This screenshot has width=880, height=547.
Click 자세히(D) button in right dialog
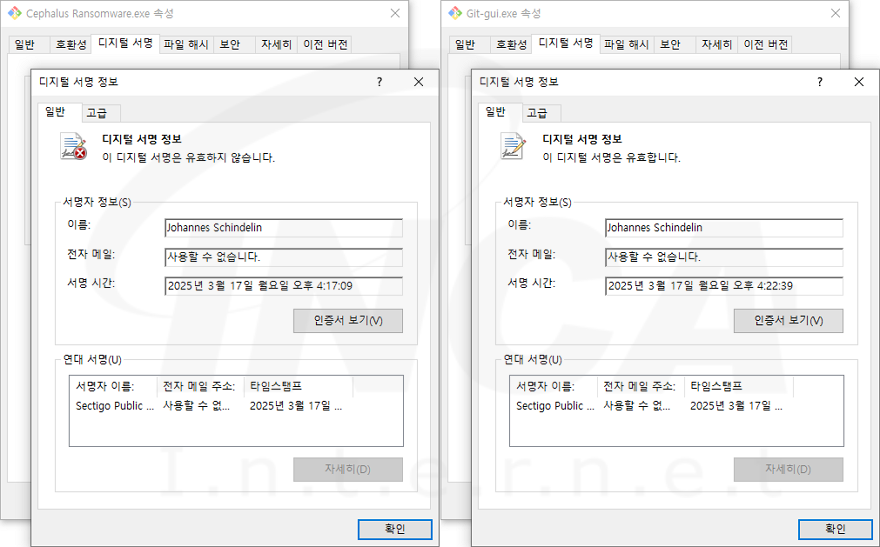[788, 469]
